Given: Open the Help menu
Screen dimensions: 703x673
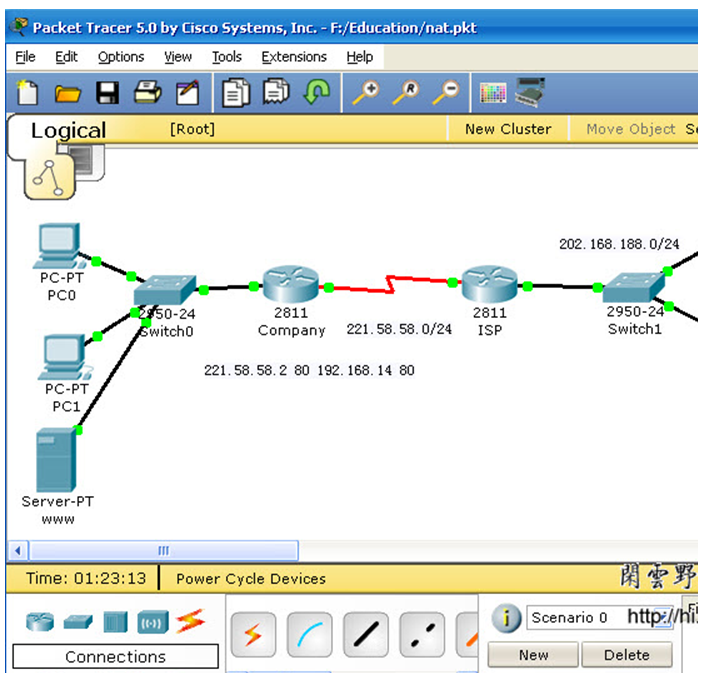Looking at the screenshot, I should click(x=360, y=57).
